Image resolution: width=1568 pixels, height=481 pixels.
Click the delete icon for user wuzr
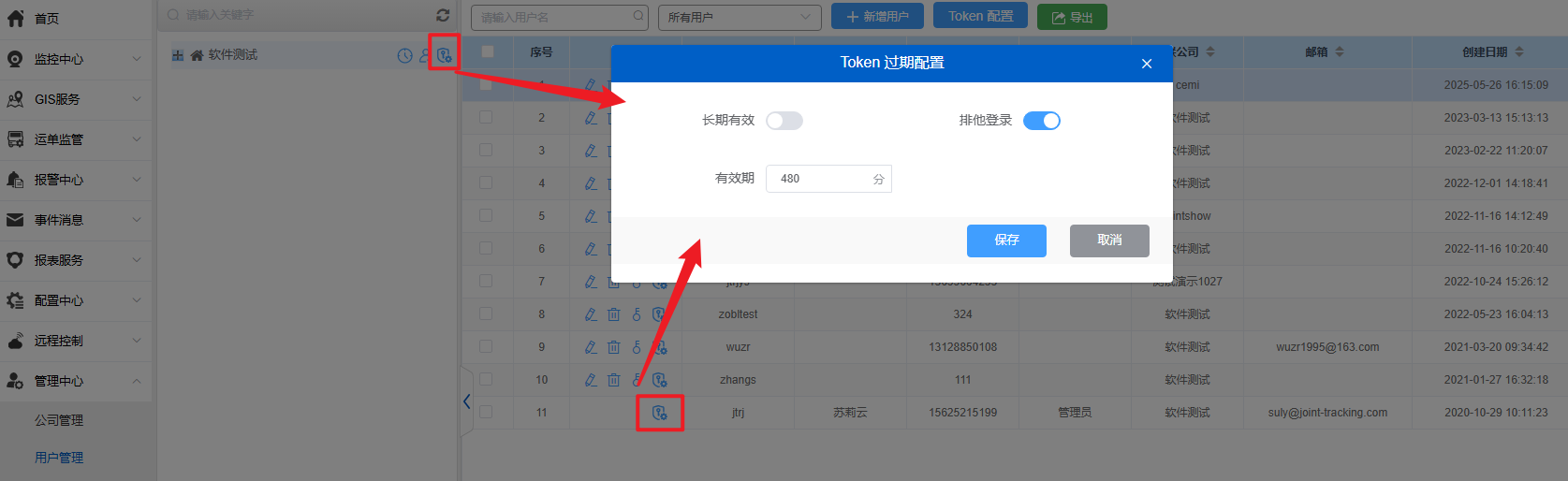point(614,347)
